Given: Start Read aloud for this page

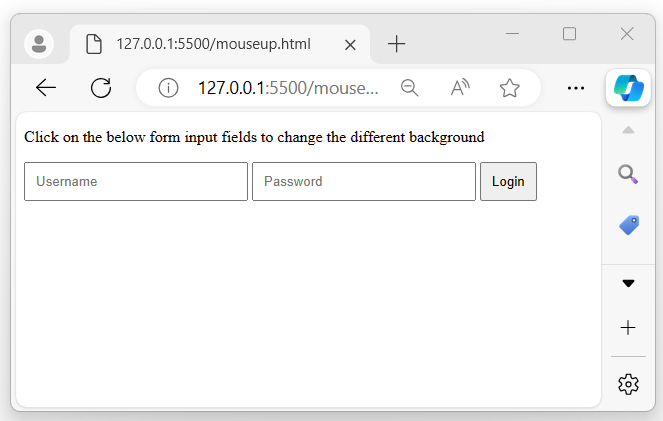Looking at the screenshot, I should point(459,88).
